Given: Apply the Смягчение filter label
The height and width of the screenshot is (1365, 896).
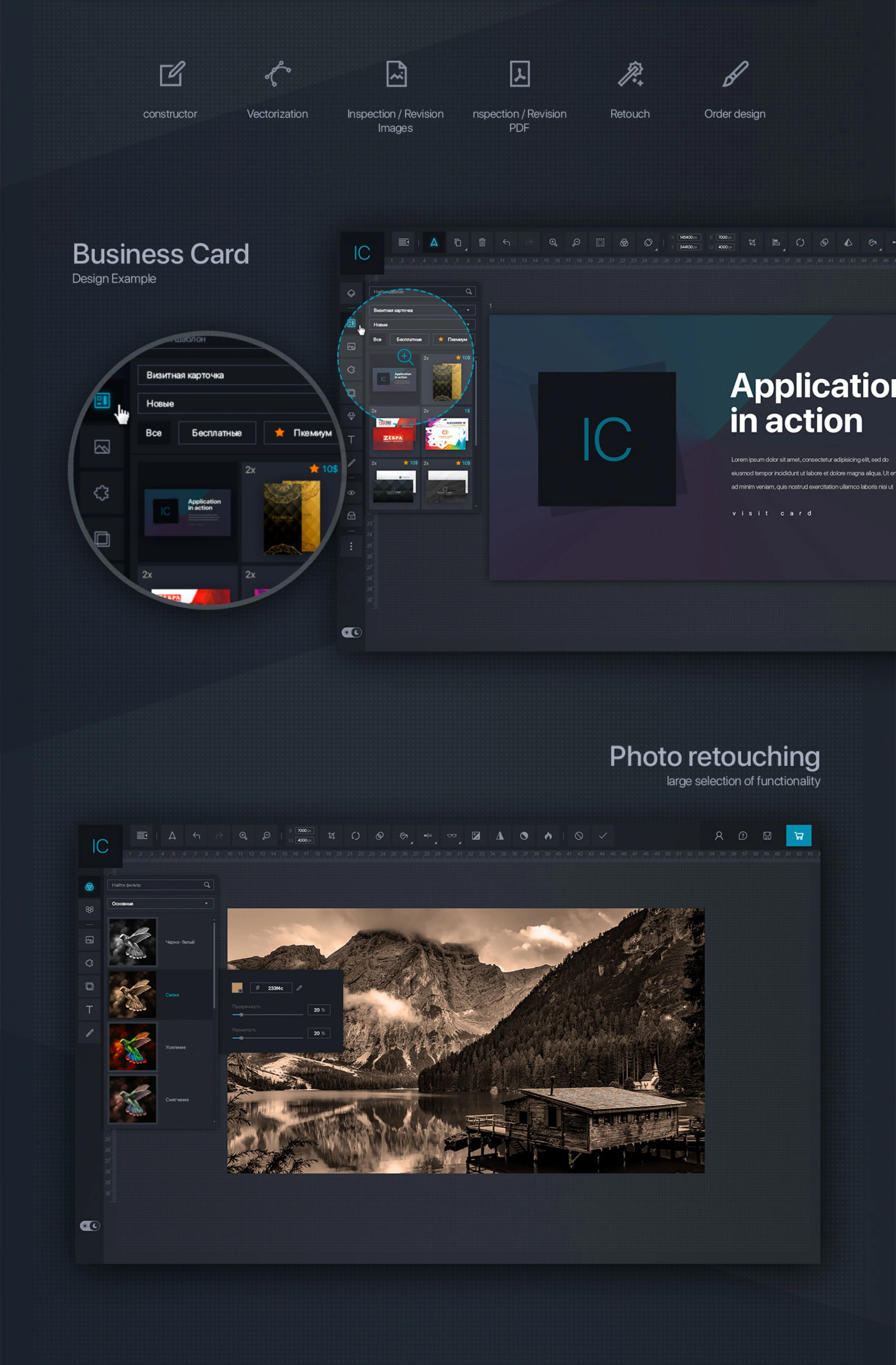Looking at the screenshot, I should coord(177,1099).
